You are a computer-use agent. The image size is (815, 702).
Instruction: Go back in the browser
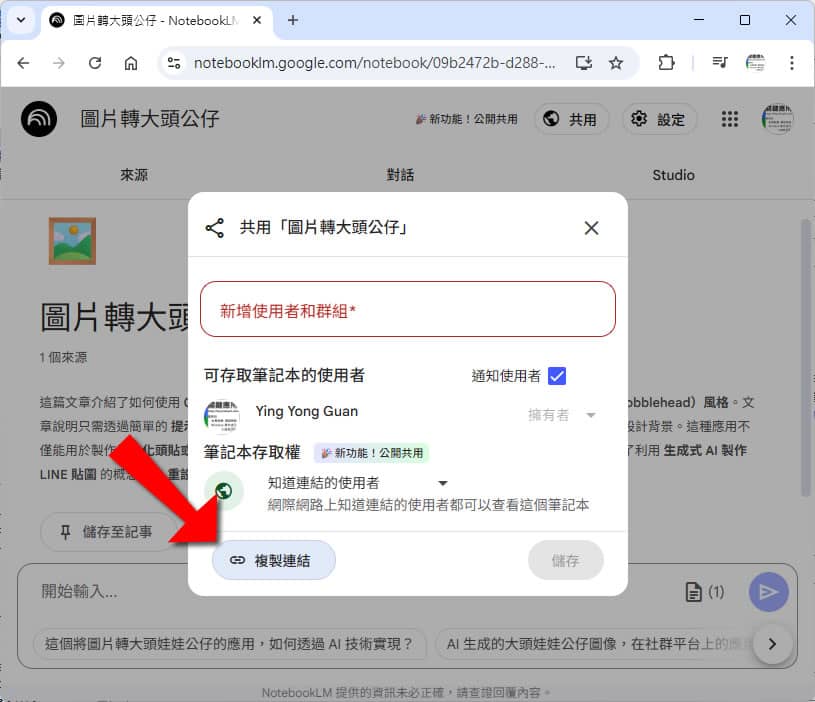tap(23, 63)
